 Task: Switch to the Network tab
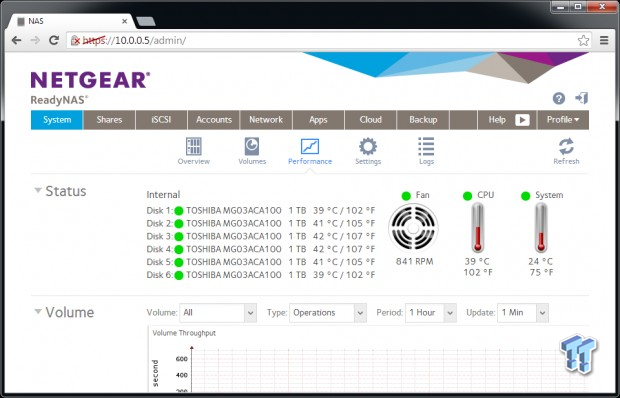coord(266,120)
